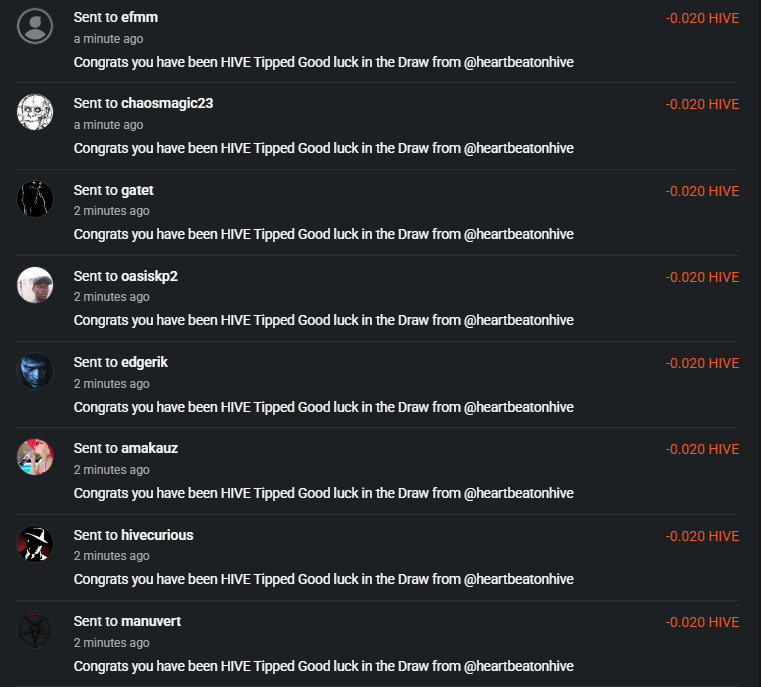Click edgerik's blue face avatar

(x=35, y=371)
